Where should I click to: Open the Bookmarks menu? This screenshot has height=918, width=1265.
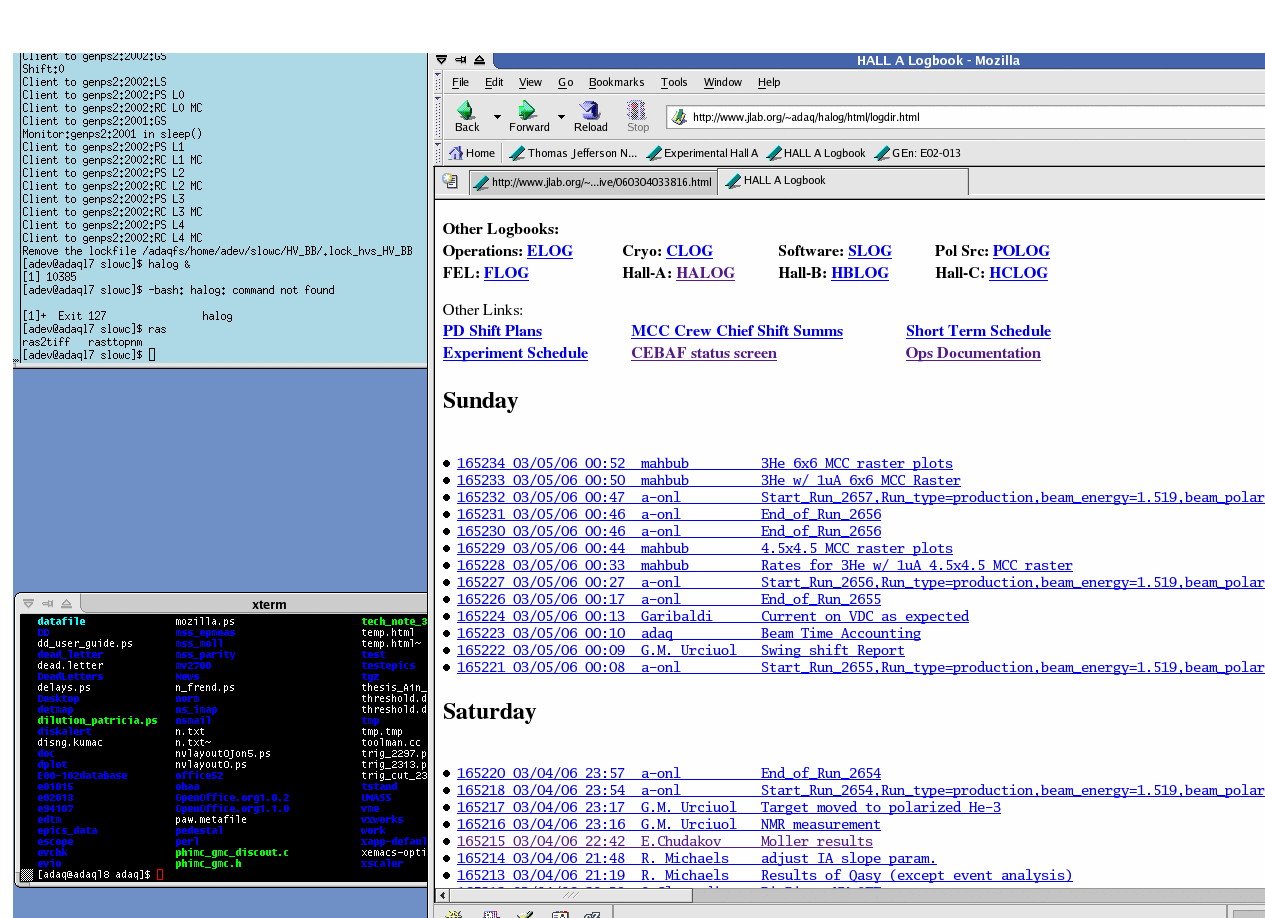coord(616,82)
